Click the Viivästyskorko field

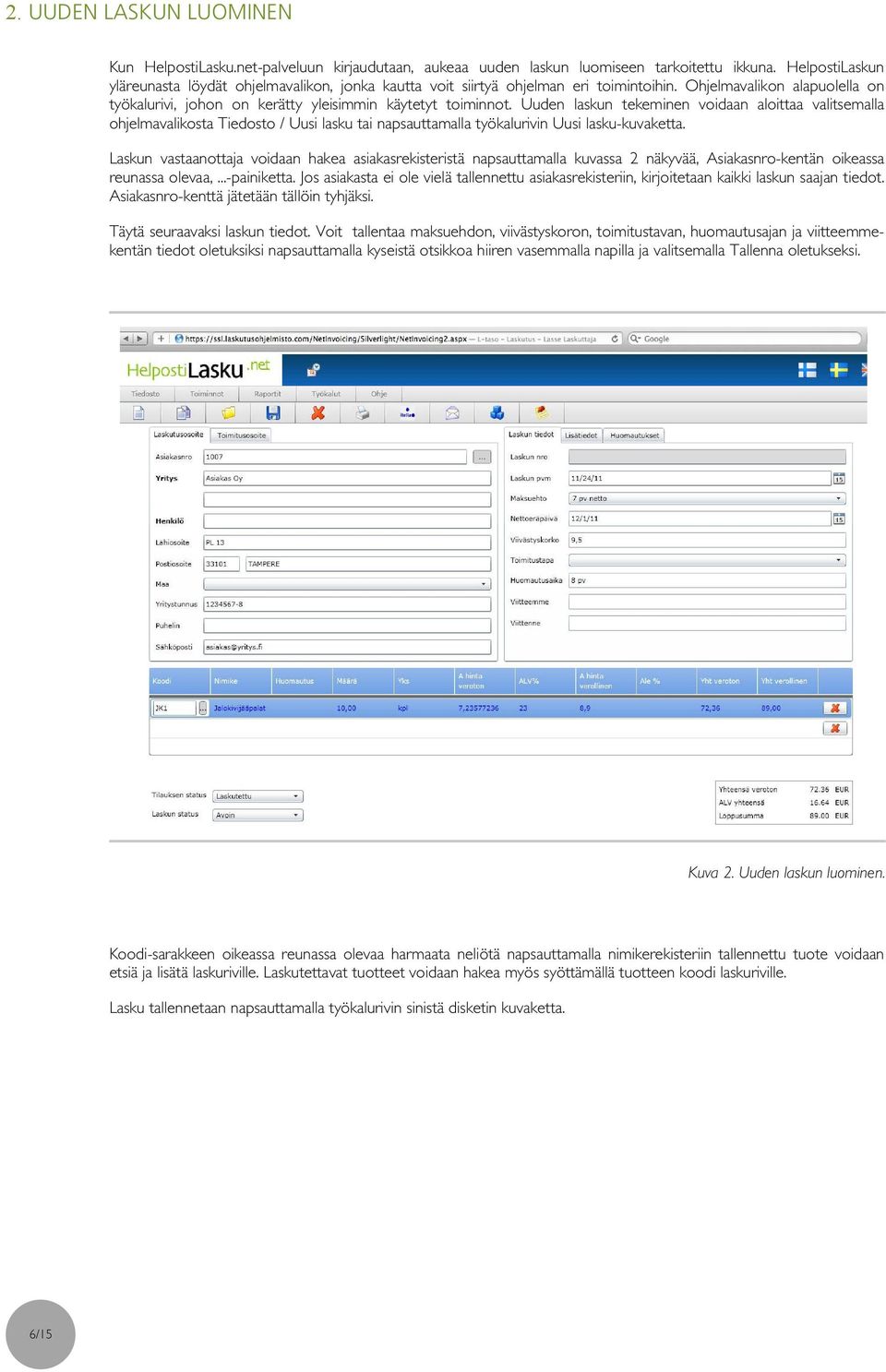[707, 540]
